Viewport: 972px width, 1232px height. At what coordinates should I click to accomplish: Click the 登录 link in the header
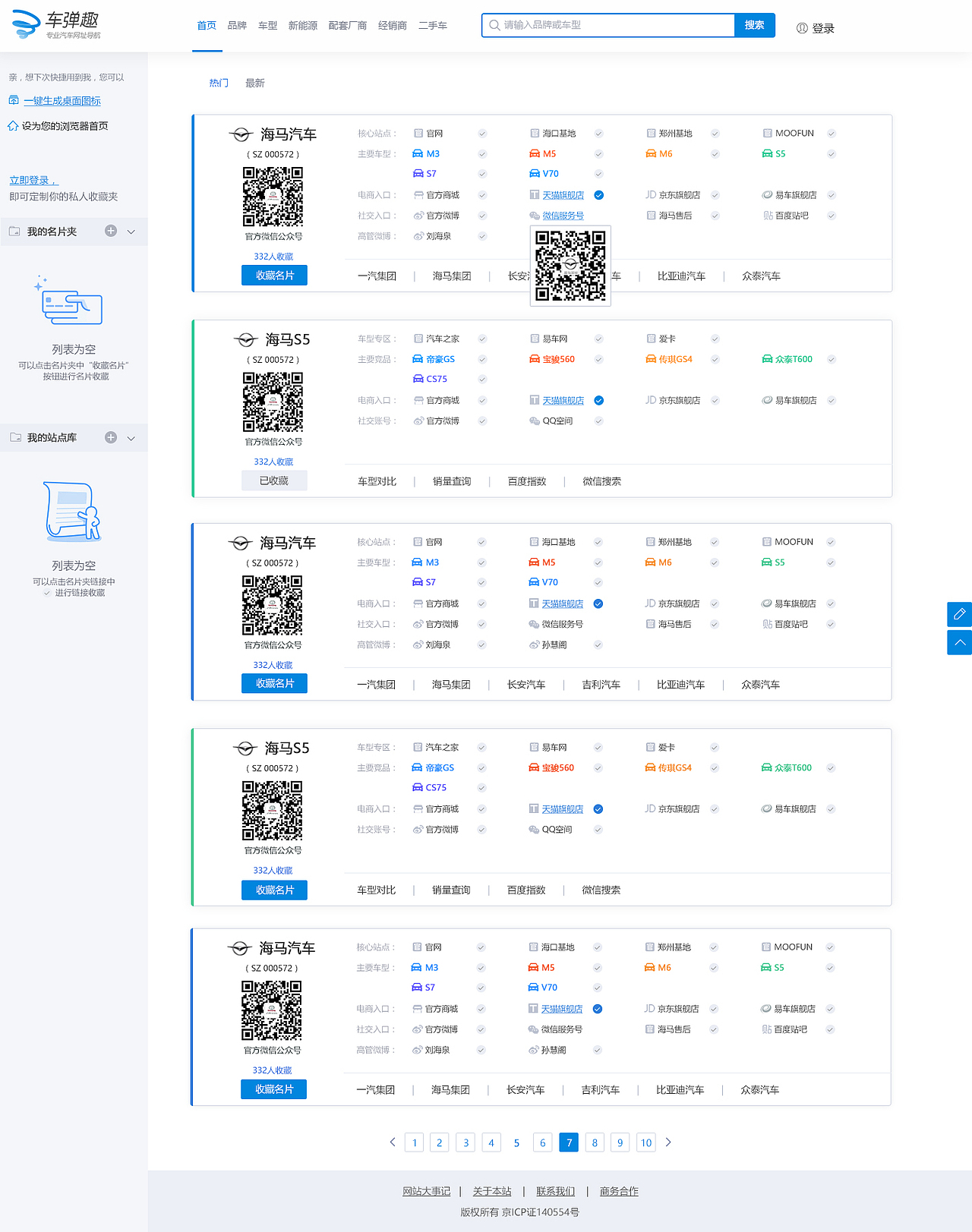823,28
